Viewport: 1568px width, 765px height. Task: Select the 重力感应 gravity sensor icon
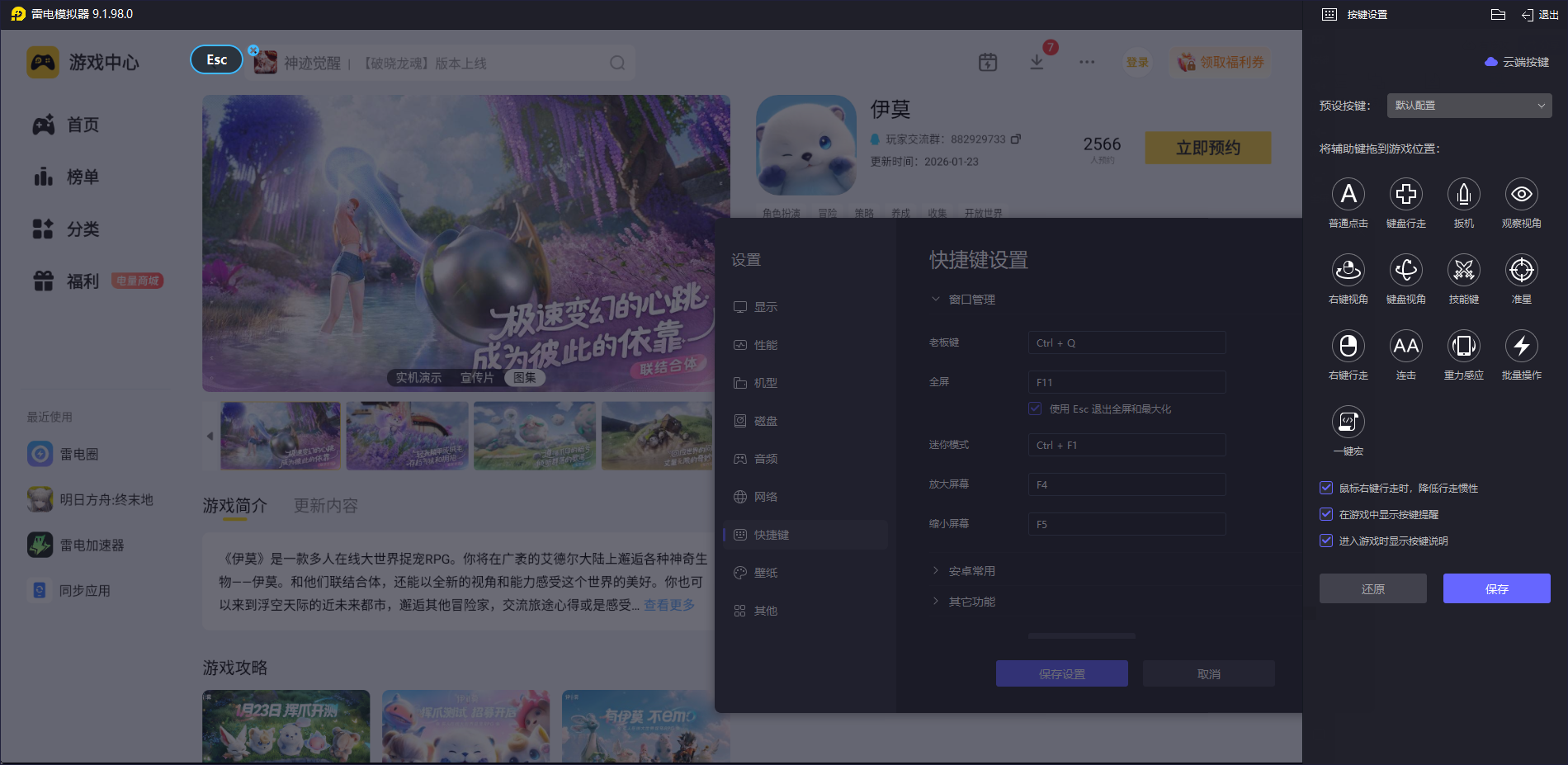tap(1463, 347)
